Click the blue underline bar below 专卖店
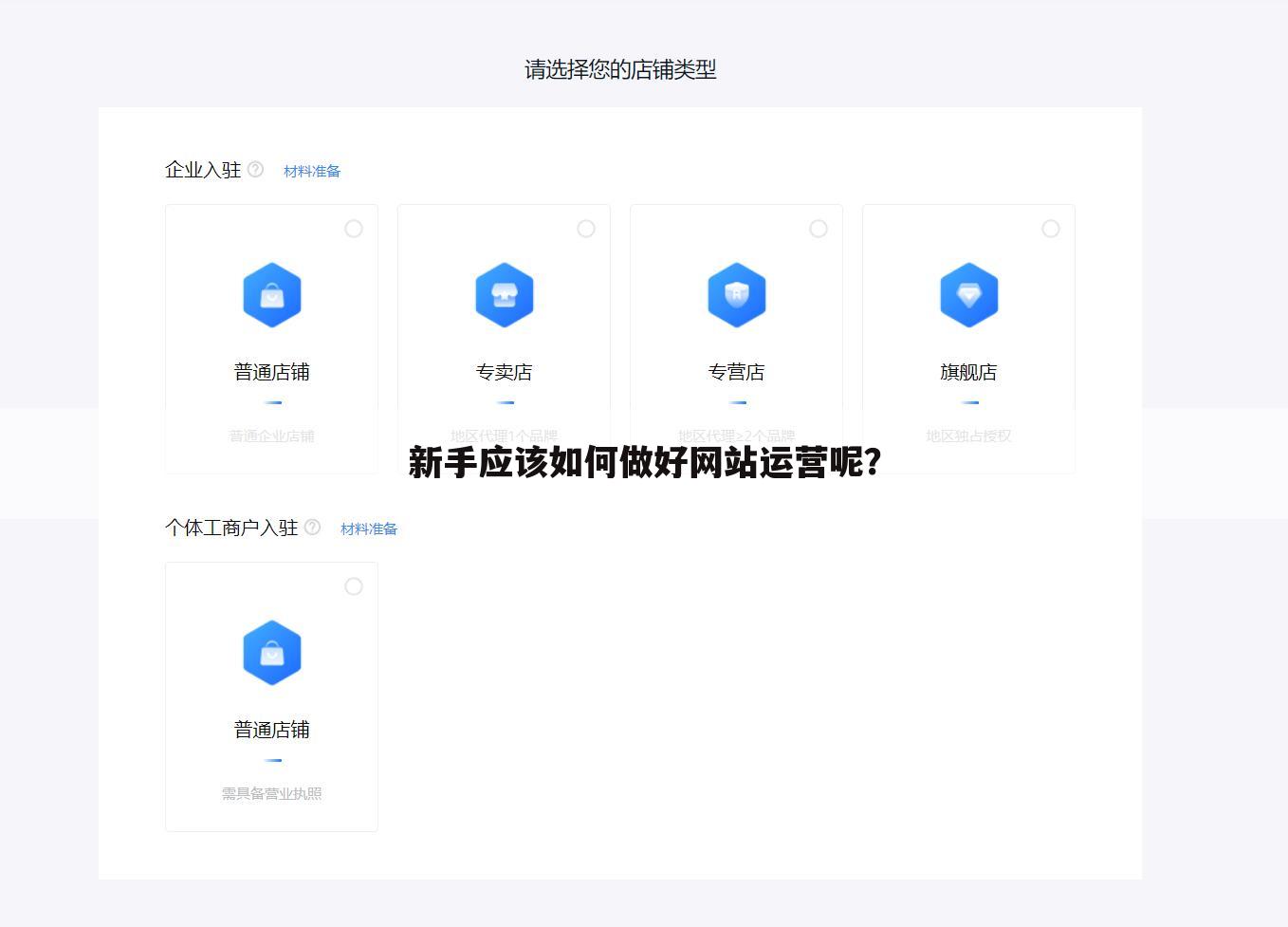This screenshot has width=1288, height=927. 504,402
